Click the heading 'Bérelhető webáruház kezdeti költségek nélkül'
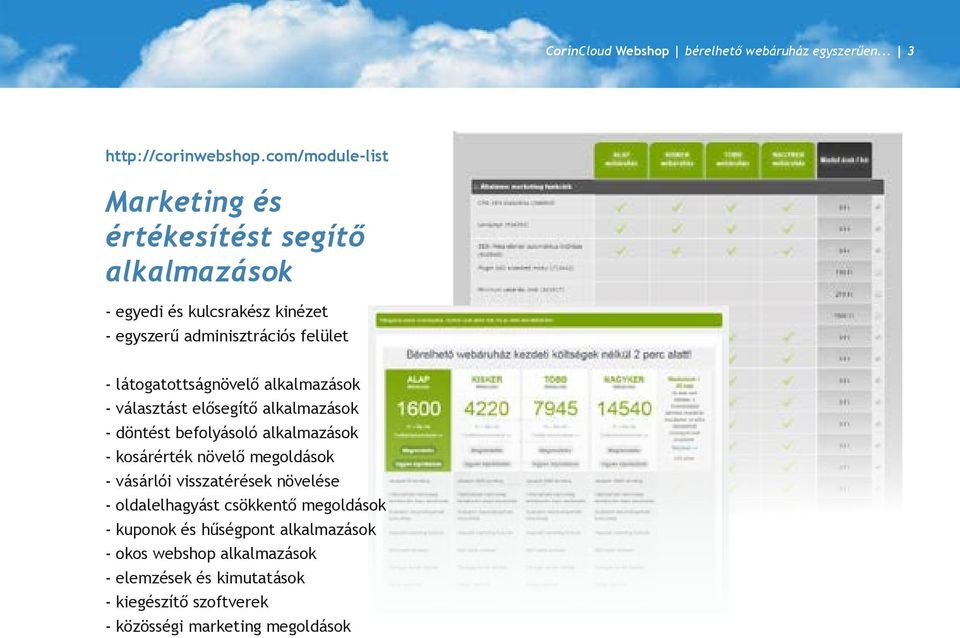960x638 pixels. 549,355
